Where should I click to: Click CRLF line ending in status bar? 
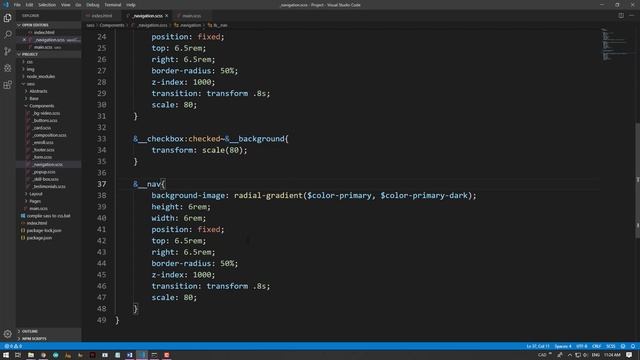tap(596, 346)
